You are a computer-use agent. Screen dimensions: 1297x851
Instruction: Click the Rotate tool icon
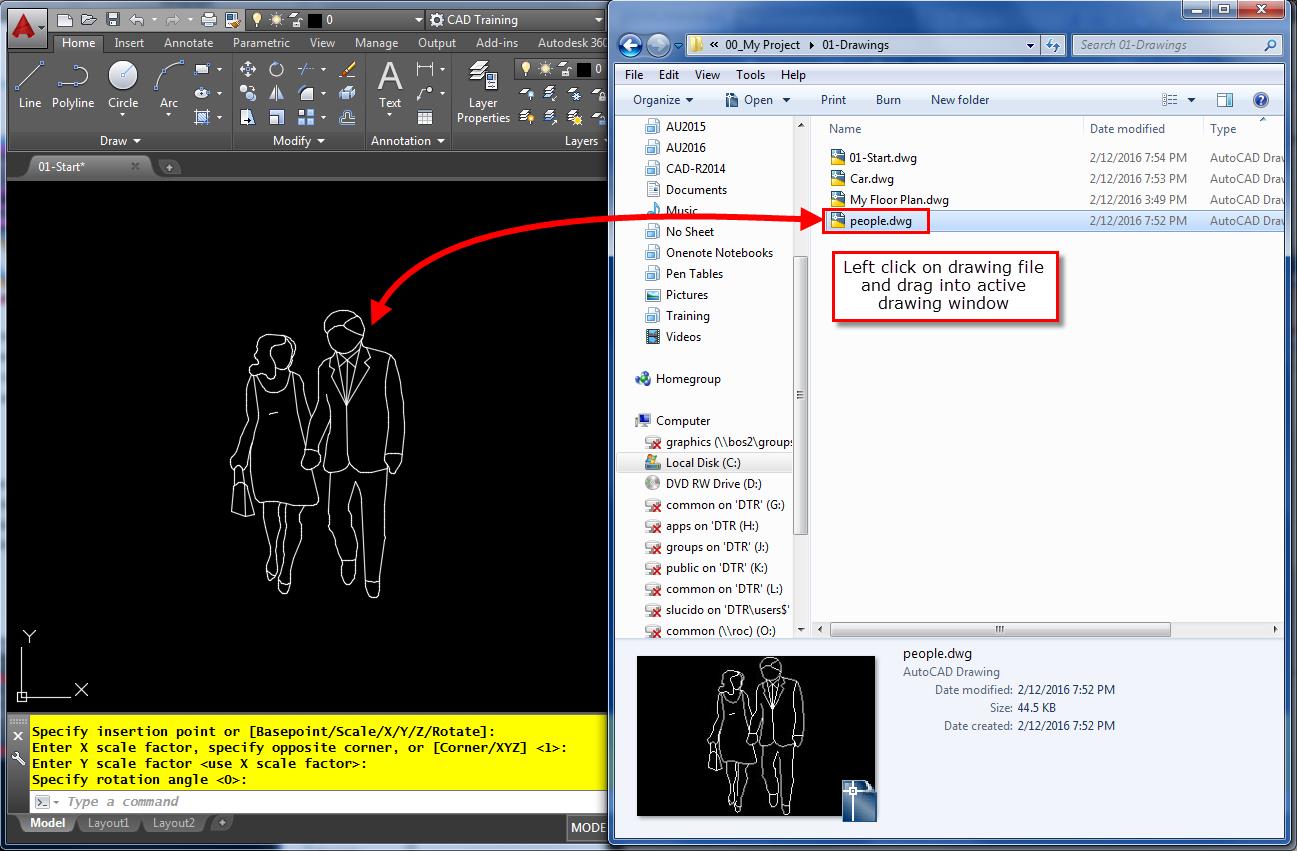click(x=276, y=69)
